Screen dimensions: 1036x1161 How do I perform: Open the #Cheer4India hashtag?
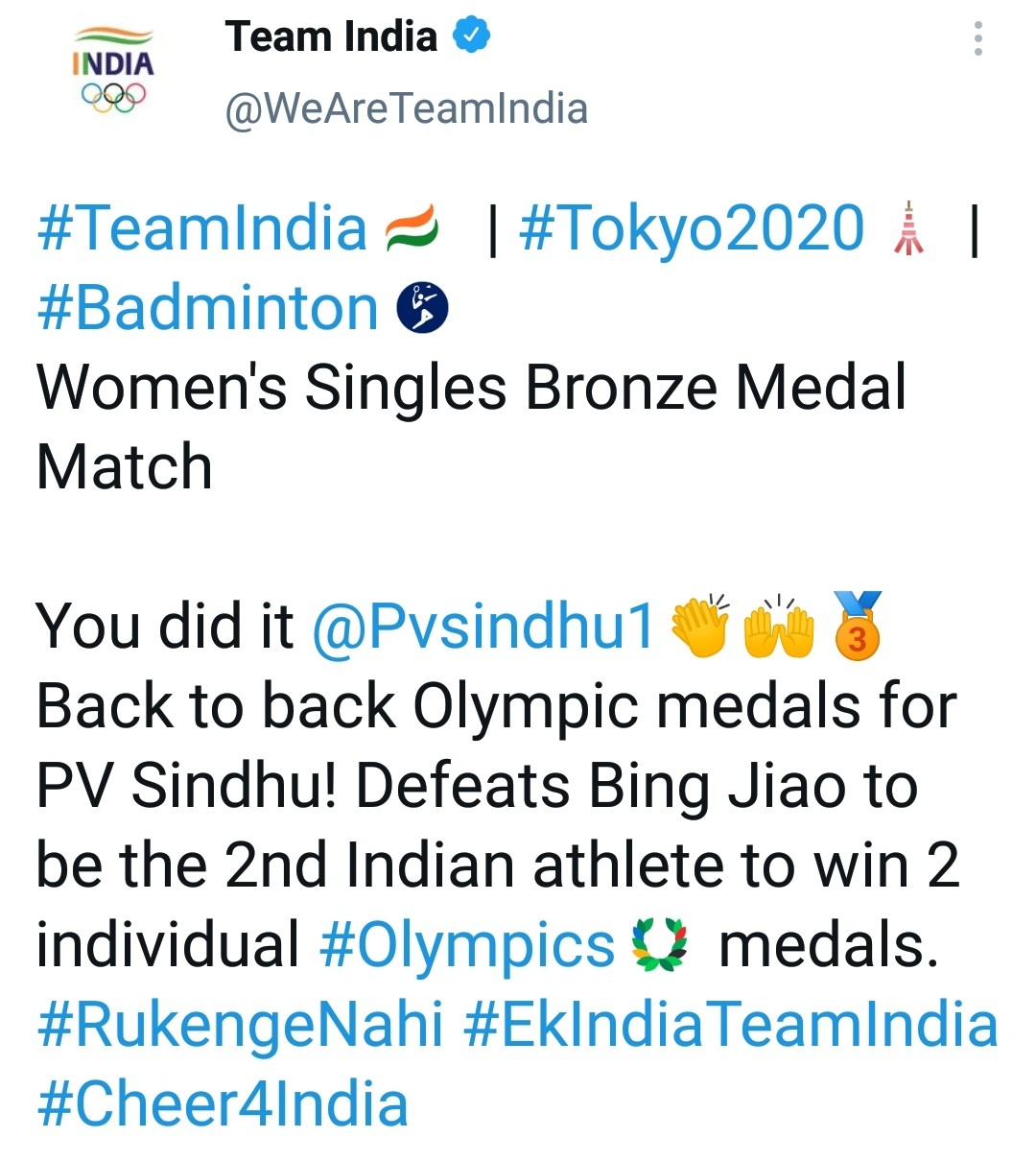tap(223, 1103)
